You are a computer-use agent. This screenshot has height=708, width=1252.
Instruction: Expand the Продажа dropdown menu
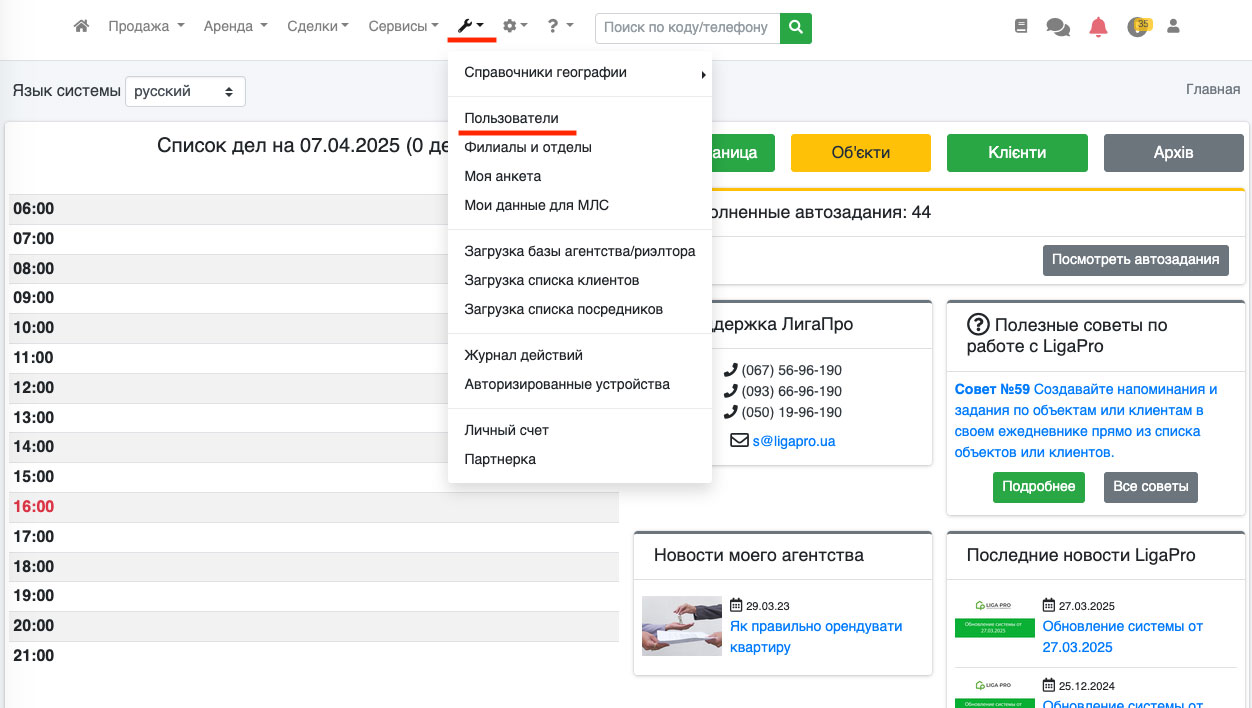click(x=146, y=27)
